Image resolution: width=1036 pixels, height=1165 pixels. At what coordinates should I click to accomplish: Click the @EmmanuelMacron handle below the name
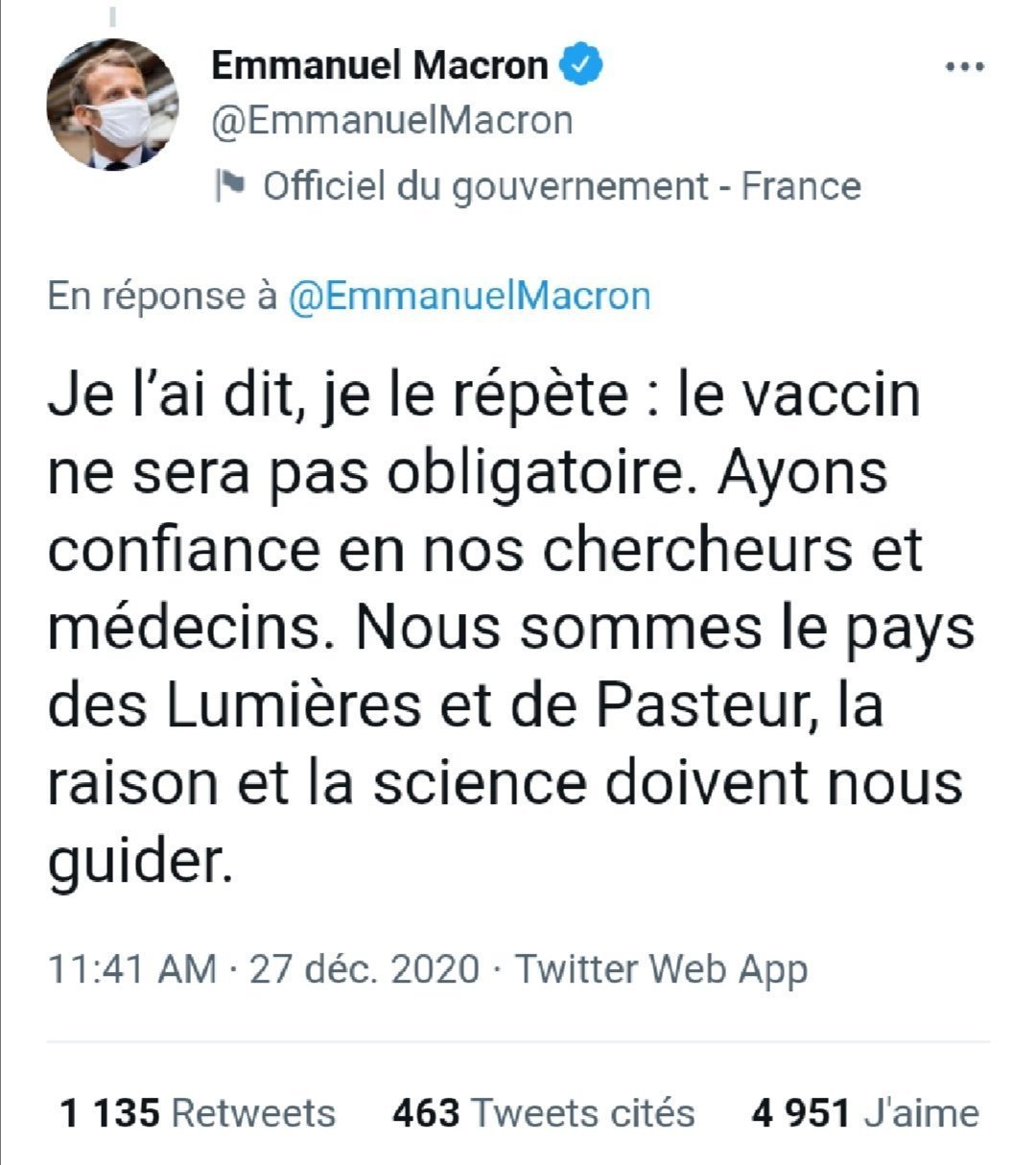coord(391,121)
